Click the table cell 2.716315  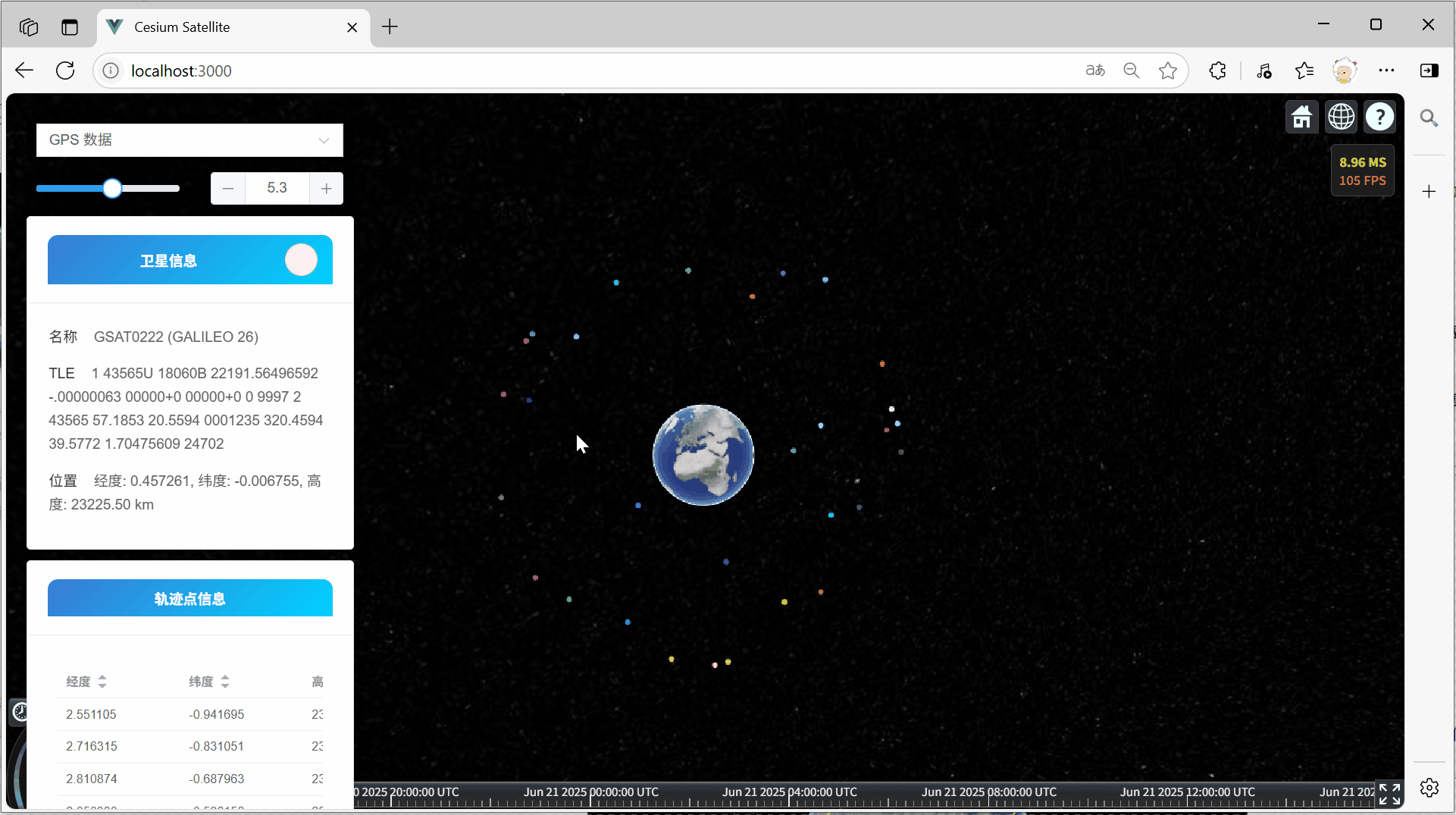tap(91, 746)
